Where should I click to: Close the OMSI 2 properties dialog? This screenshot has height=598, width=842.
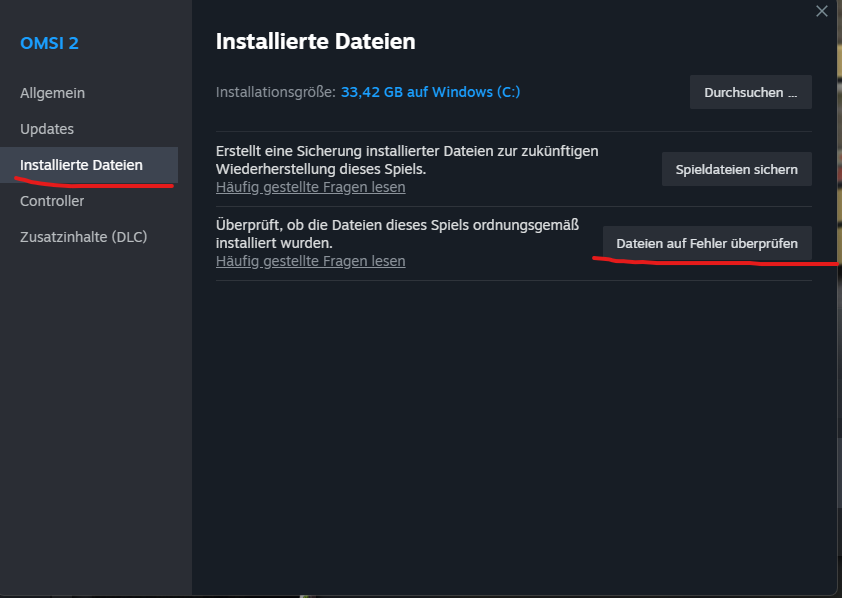pyautogui.click(x=822, y=11)
